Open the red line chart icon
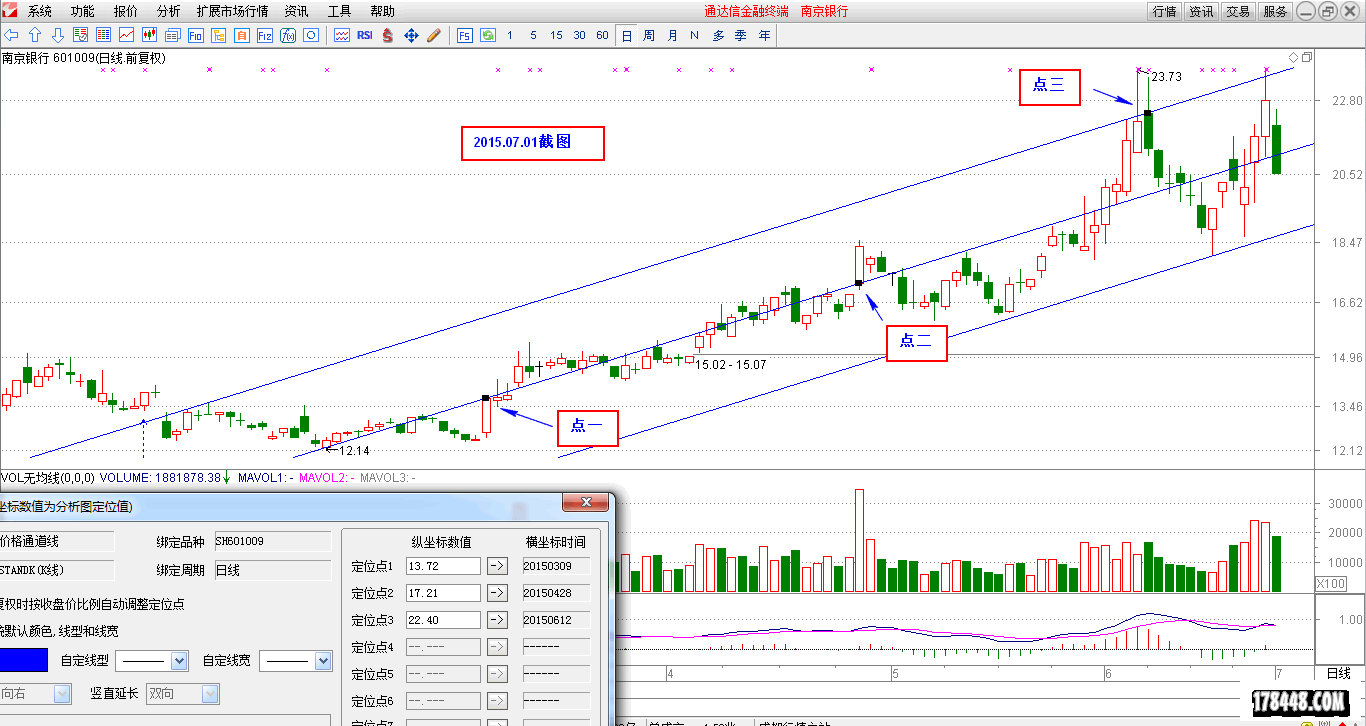The height and width of the screenshot is (726, 1366). pos(126,35)
